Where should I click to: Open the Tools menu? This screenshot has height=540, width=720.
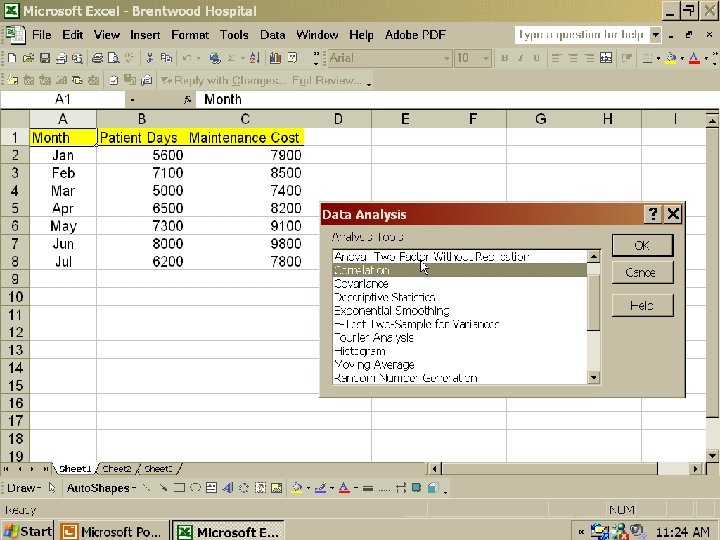click(x=234, y=34)
